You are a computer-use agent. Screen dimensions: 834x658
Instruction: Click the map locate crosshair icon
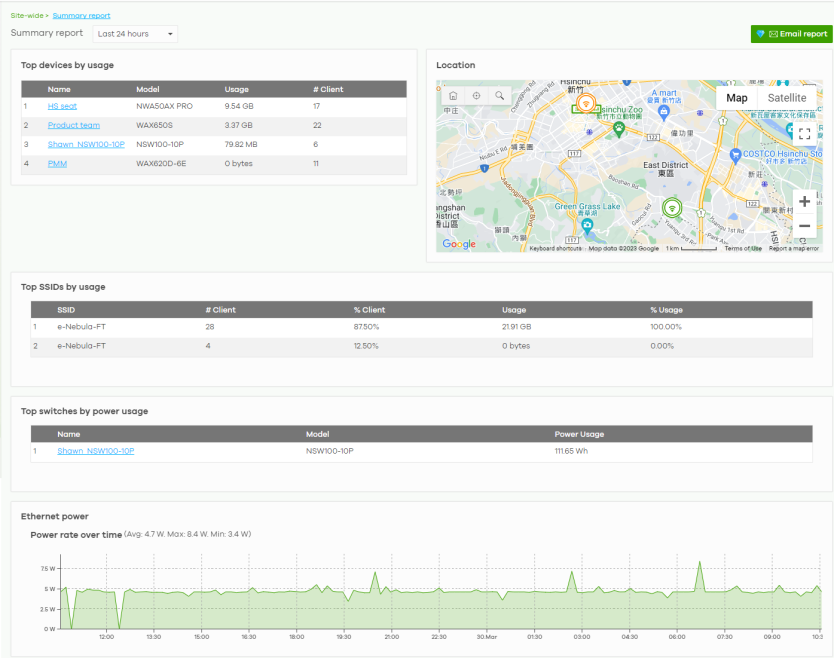pos(476,96)
